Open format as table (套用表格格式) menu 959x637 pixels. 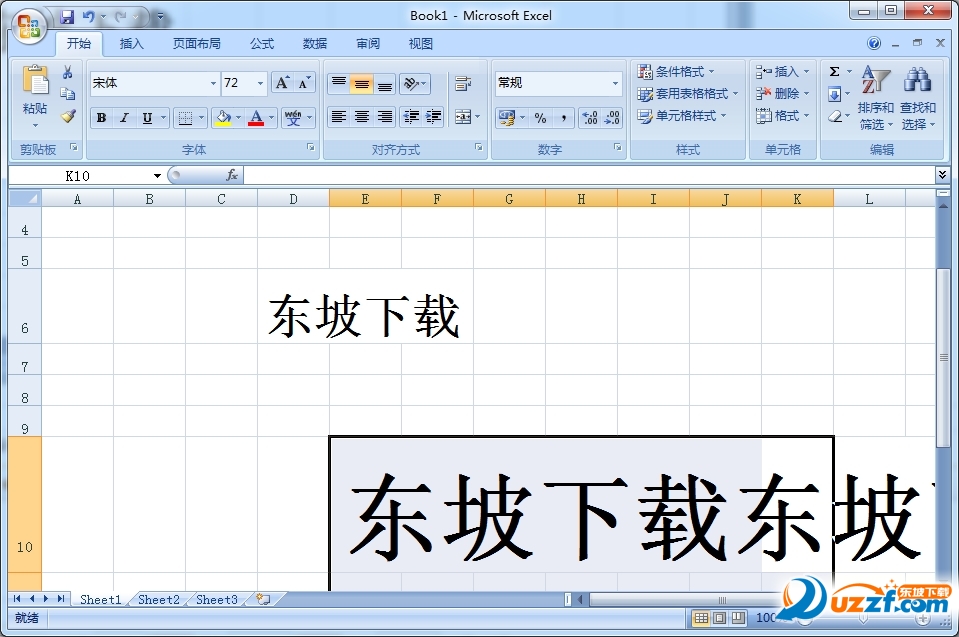click(687, 94)
